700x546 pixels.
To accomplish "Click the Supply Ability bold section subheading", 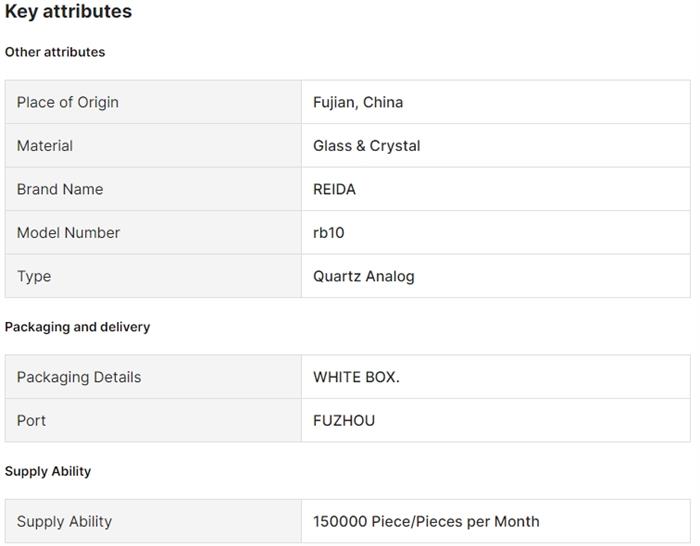I will point(48,471).
